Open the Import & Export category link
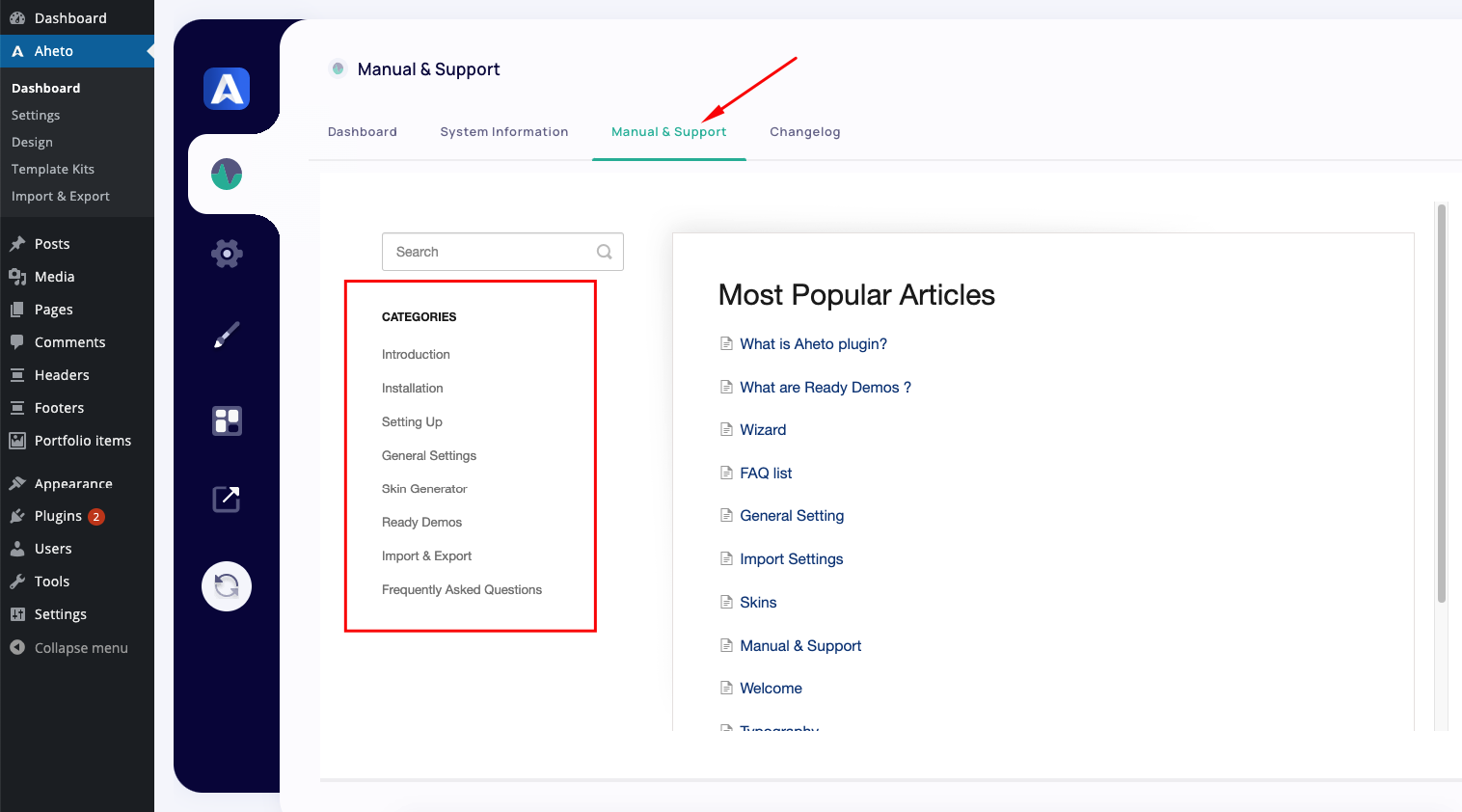The height and width of the screenshot is (812, 1462). tap(426, 555)
